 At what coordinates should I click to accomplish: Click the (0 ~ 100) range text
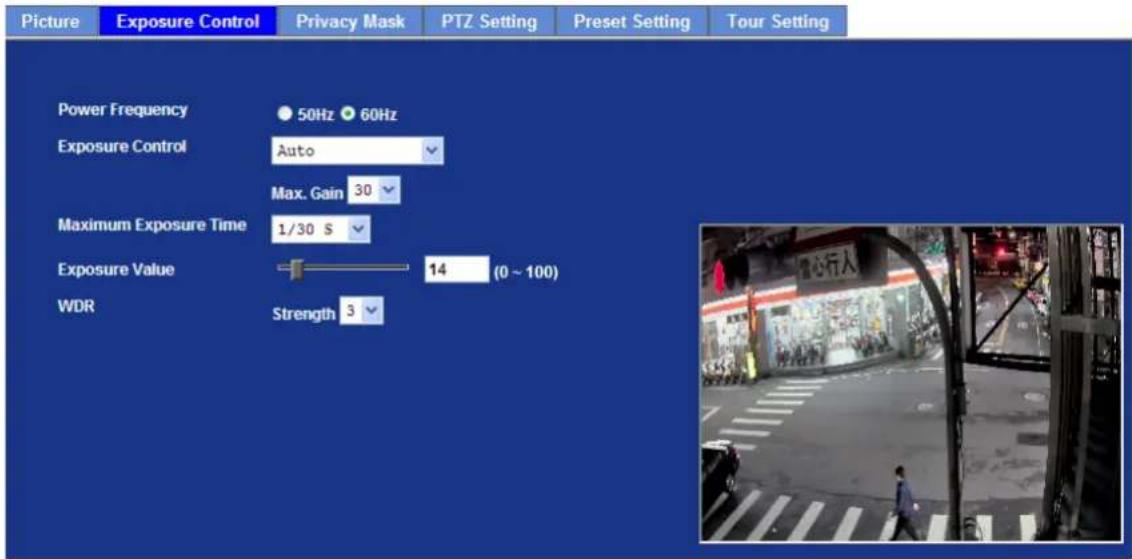[526, 273]
